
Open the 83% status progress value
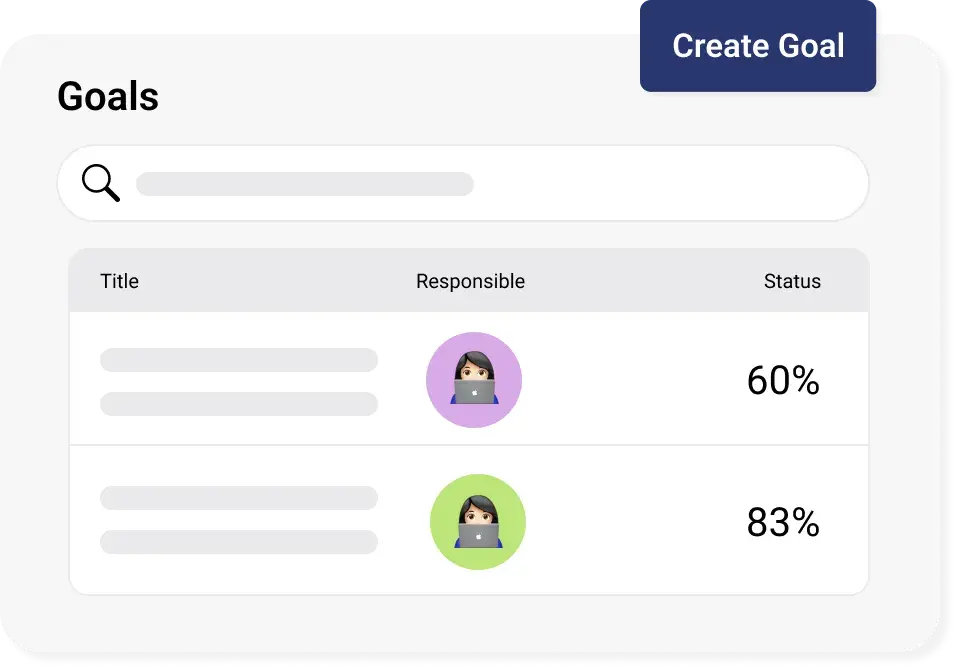coord(783,523)
